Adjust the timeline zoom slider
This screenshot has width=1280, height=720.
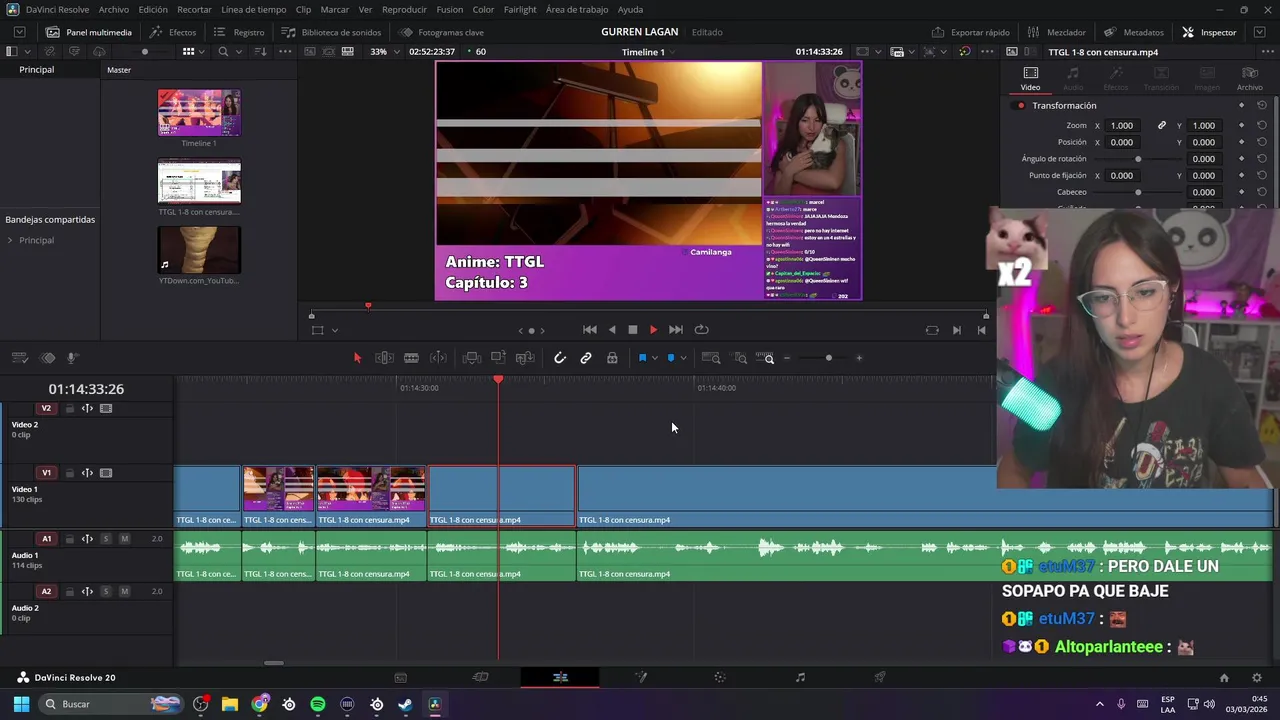pos(828,358)
